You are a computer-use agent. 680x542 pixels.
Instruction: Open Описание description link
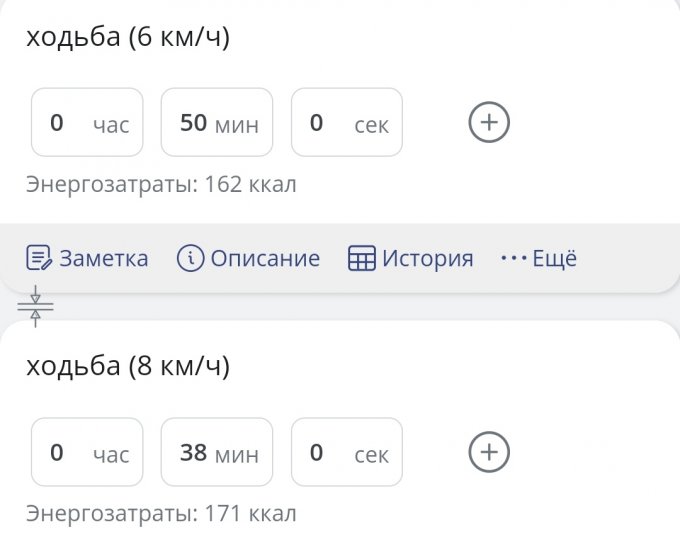(265, 258)
